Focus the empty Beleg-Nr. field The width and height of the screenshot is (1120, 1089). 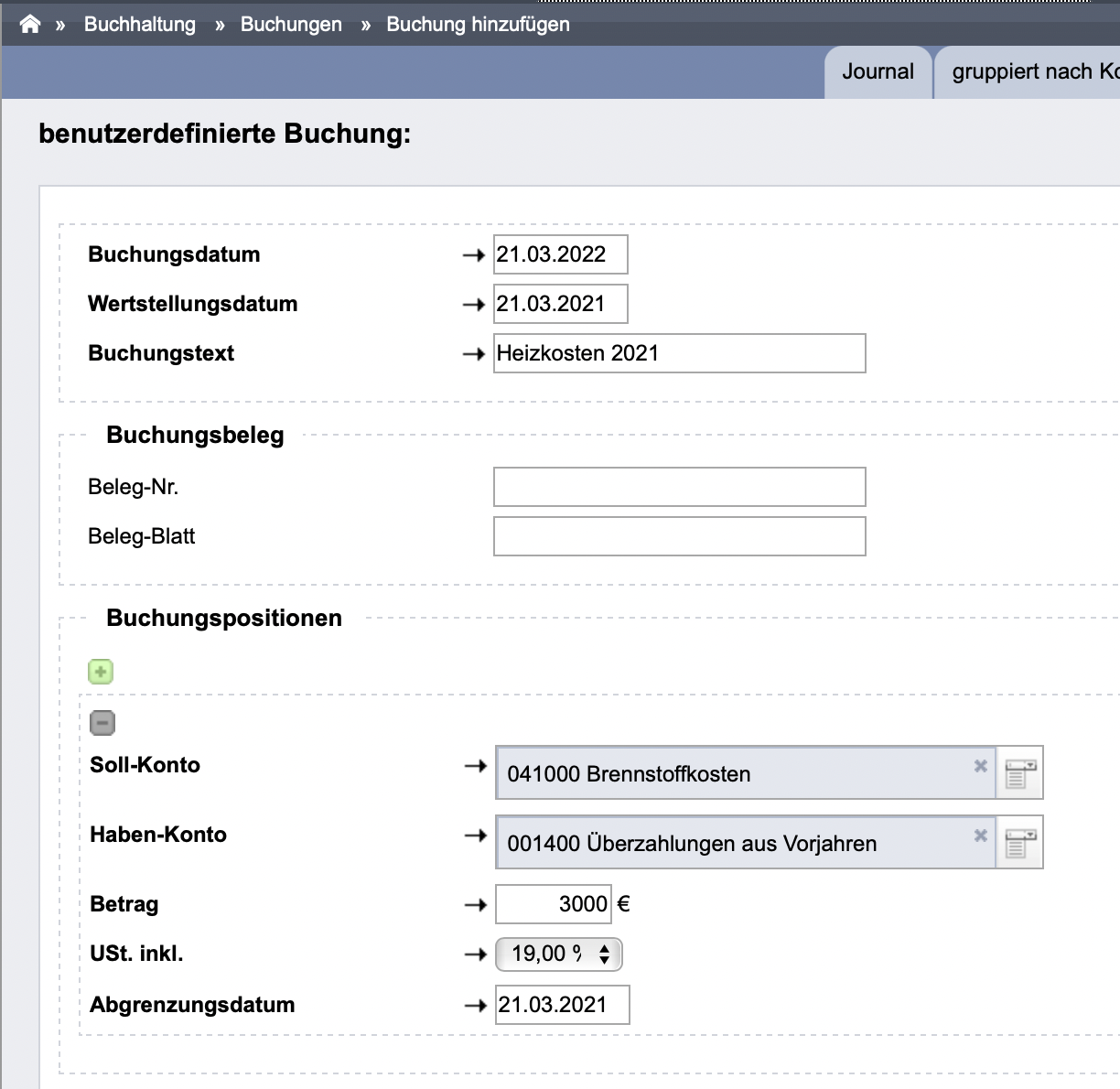[679, 486]
